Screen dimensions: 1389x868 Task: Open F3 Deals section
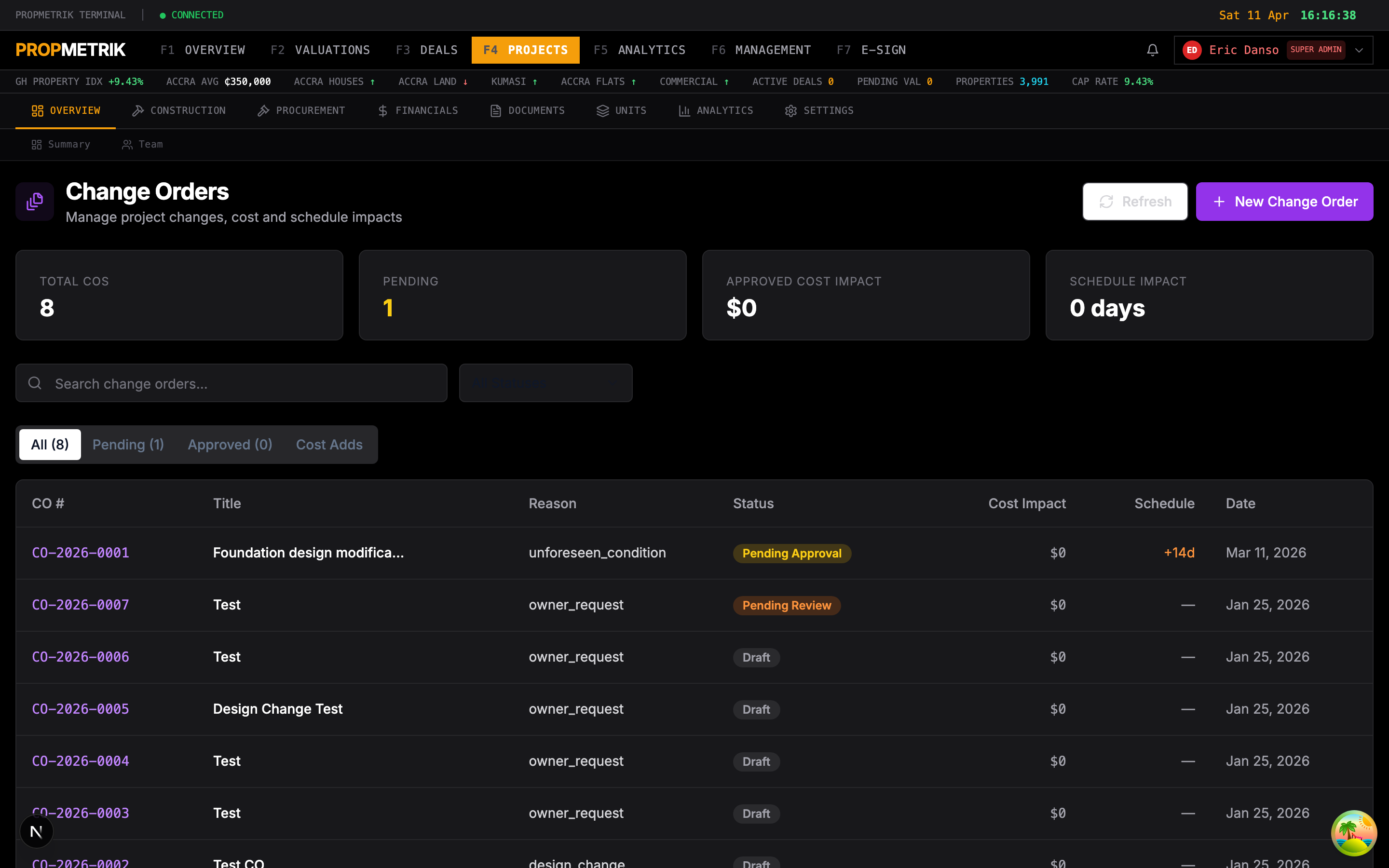coord(426,50)
